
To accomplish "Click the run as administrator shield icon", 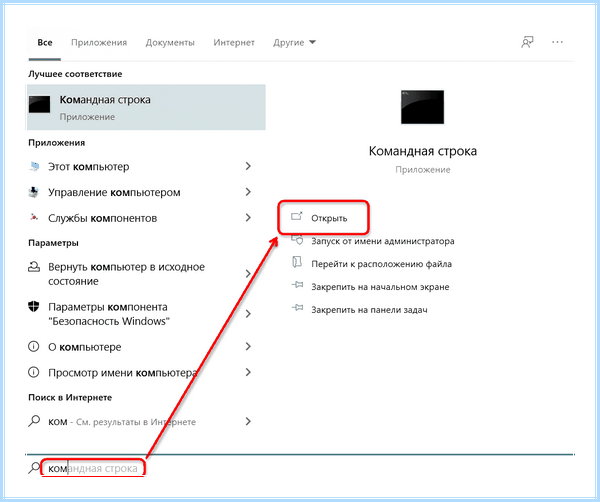I will (297, 240).
